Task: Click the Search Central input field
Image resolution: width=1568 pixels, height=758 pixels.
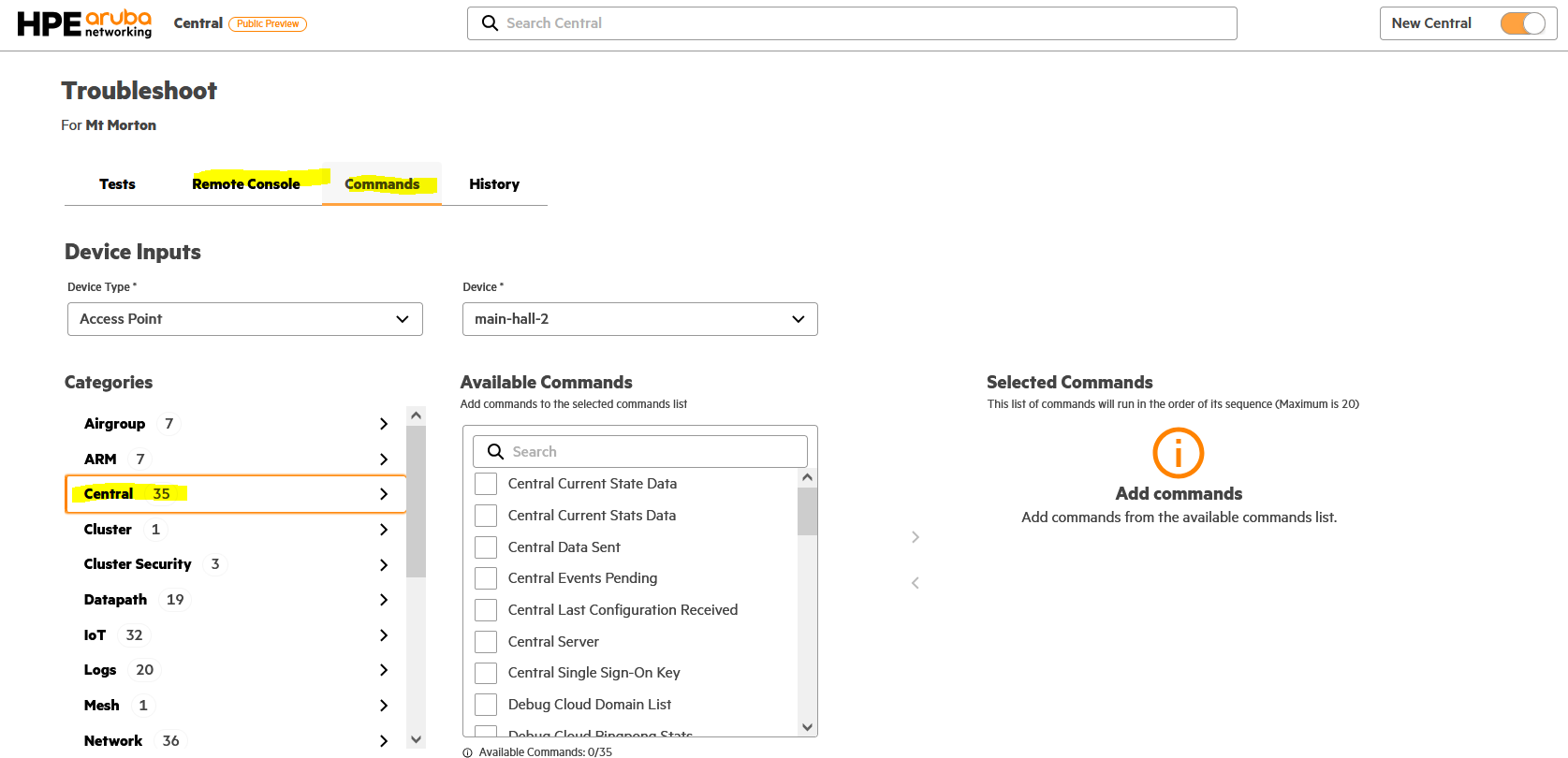Action: click(x=852, y=23)
